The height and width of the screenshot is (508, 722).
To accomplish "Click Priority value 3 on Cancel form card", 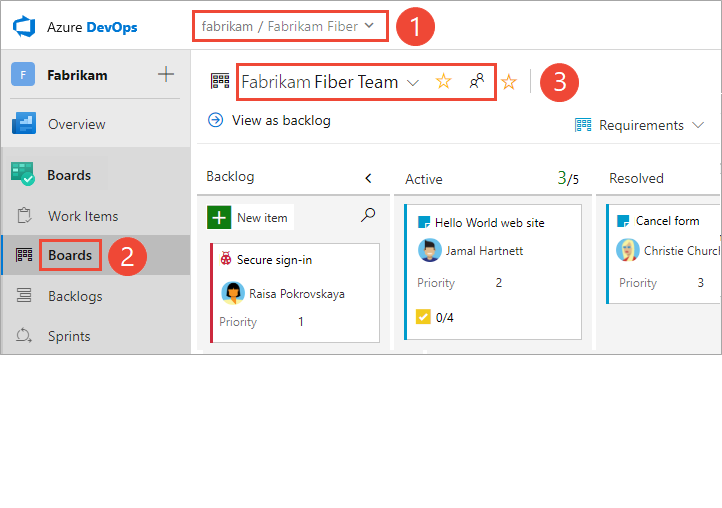I will coord(700,282).
